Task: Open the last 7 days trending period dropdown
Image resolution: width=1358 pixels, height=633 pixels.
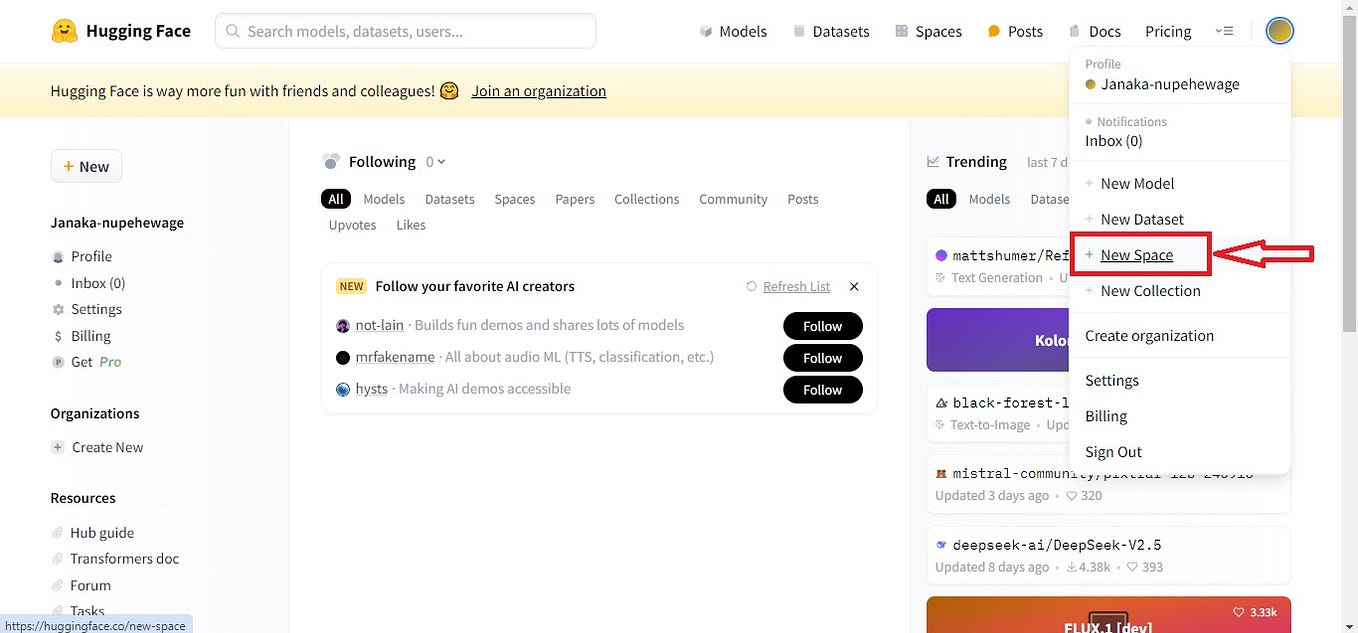Action: point(1049,161)
